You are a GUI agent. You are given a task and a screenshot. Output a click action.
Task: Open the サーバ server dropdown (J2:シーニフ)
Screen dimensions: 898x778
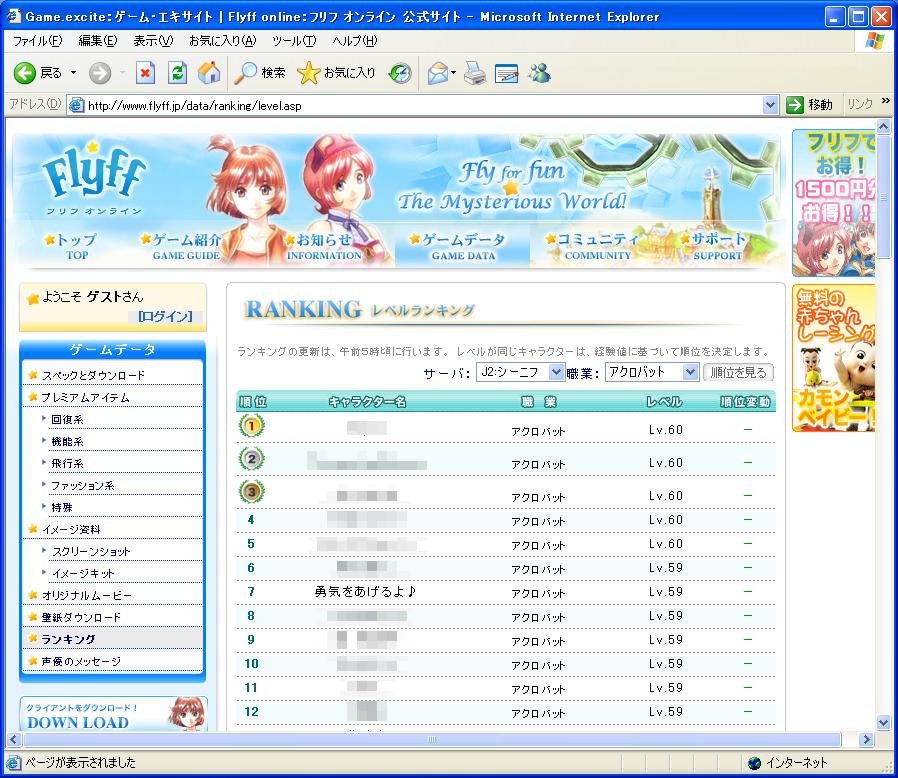point(521,372)
